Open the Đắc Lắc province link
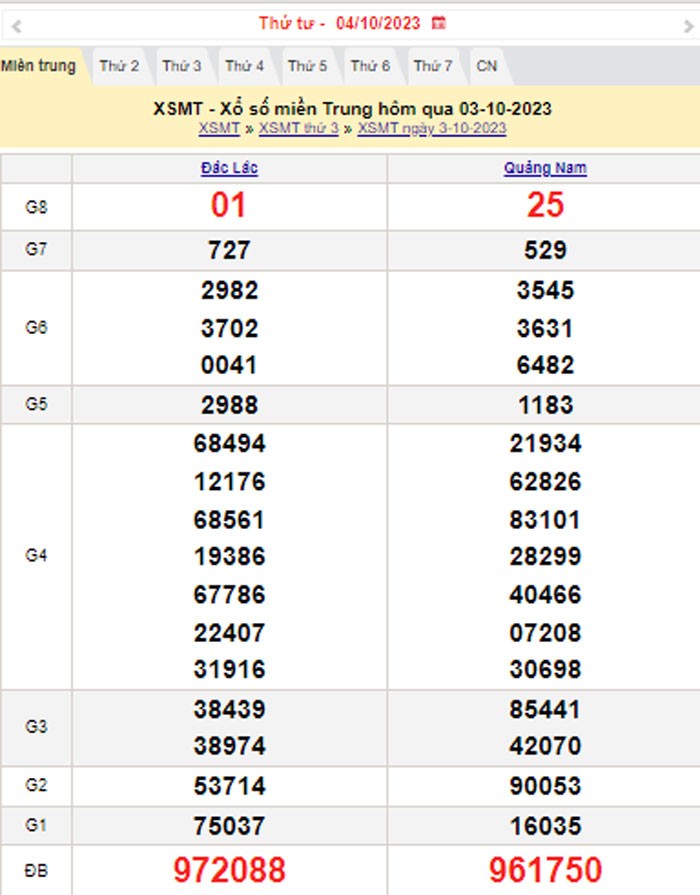Image resolution: width=700 pixels, height=895 pixels. pyautogui.click(x=229, y=169)
